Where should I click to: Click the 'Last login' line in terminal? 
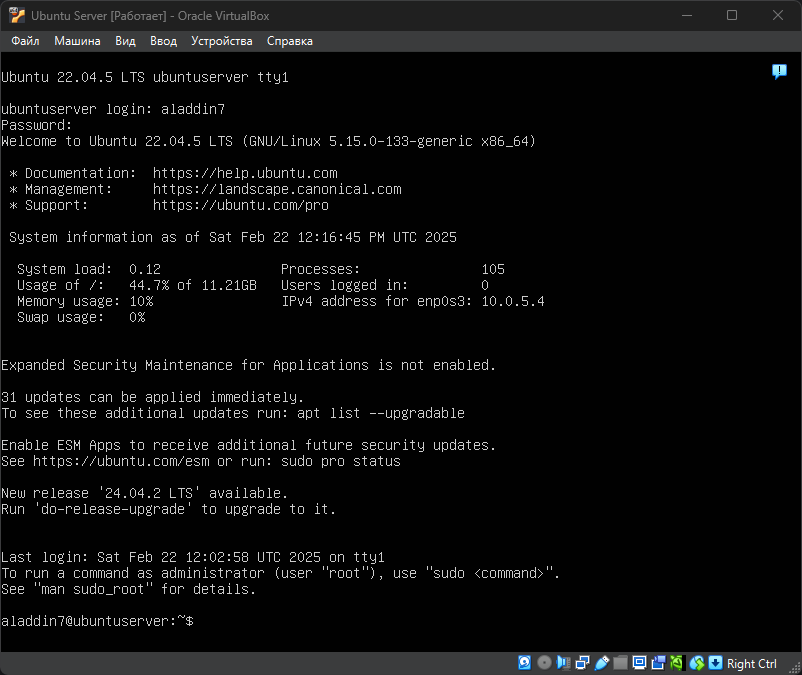pyautogui.click(x=193, y=557)
